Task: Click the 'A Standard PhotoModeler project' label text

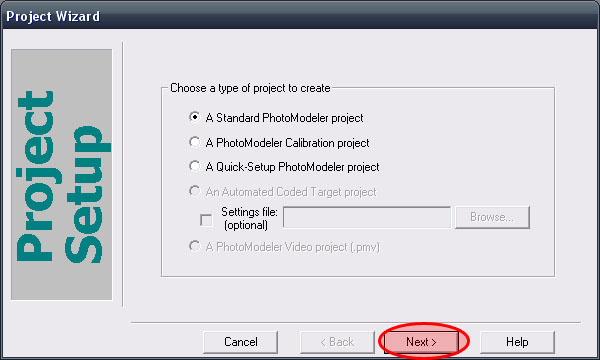Action: point(284,118)
